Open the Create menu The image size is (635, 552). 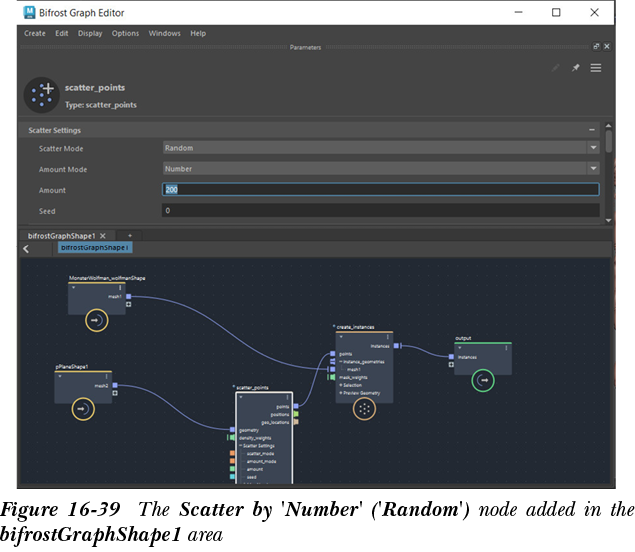(35, 33)
